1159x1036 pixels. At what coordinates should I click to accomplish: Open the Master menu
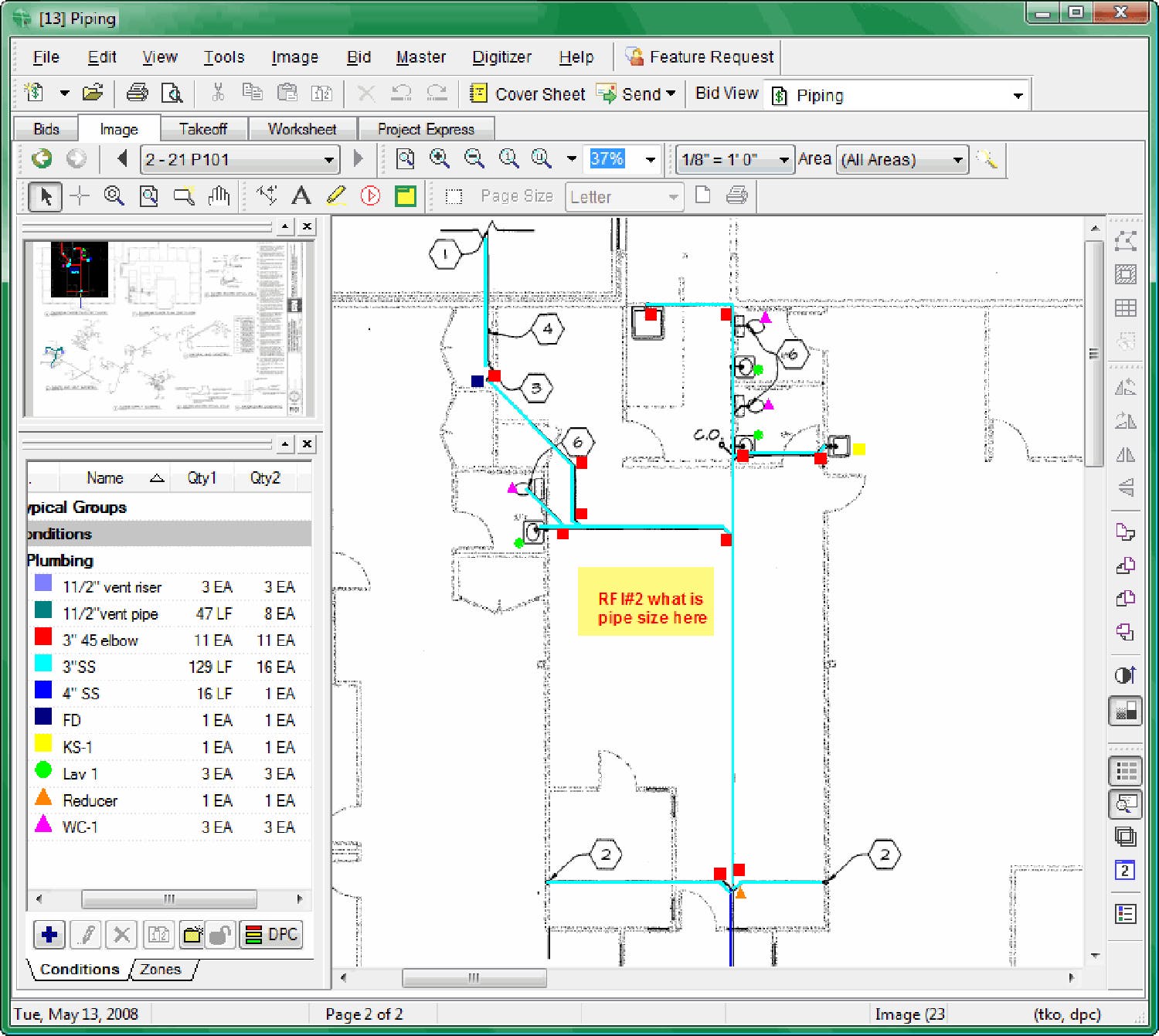[x=420, y=57]
